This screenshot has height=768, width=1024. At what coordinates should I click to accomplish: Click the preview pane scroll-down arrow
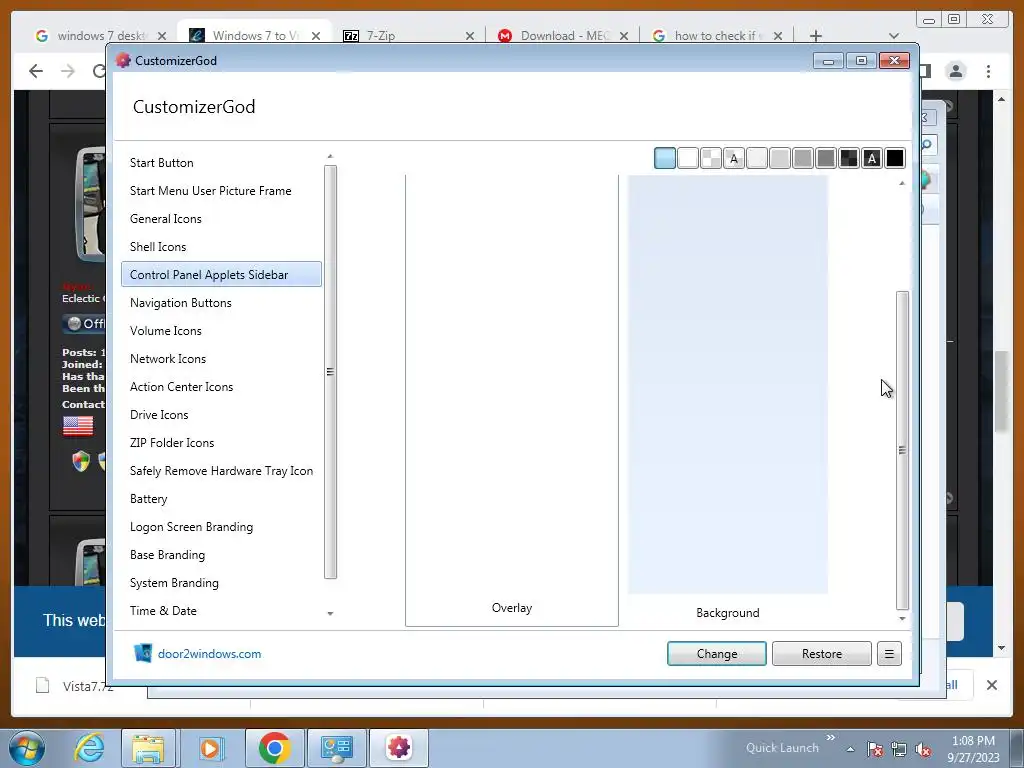click(902, 618)
